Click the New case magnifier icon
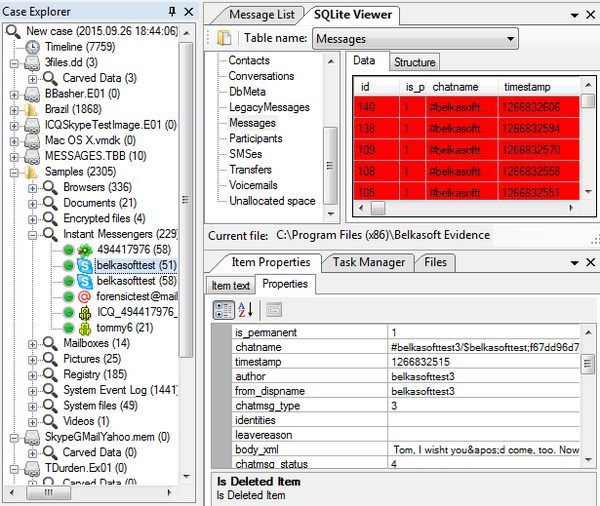Screen dimensions: 600x506 point(13,31)
